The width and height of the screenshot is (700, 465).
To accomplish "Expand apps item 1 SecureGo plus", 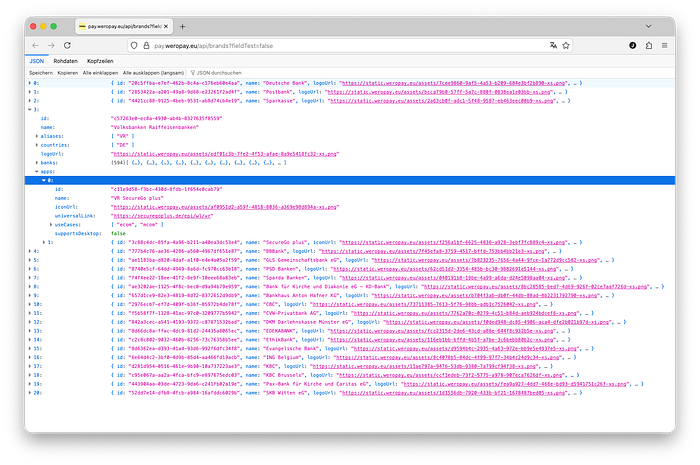I will [x=44, y=242].
